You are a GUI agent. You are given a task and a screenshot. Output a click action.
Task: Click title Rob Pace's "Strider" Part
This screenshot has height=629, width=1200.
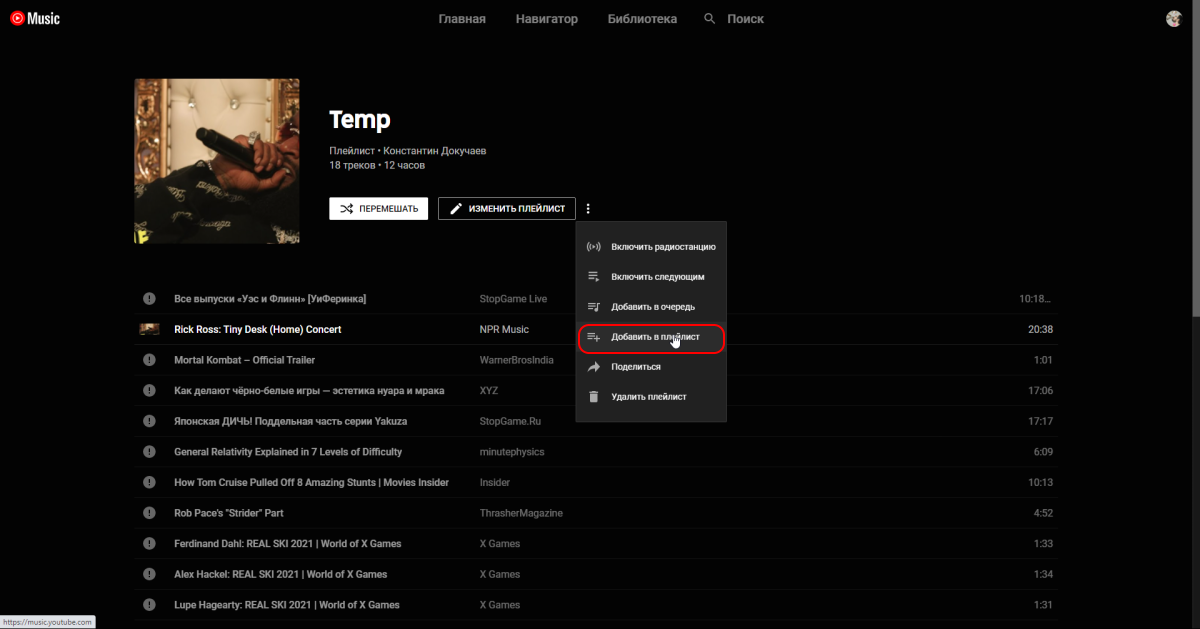pyautogui.click(x=230, y=513)
